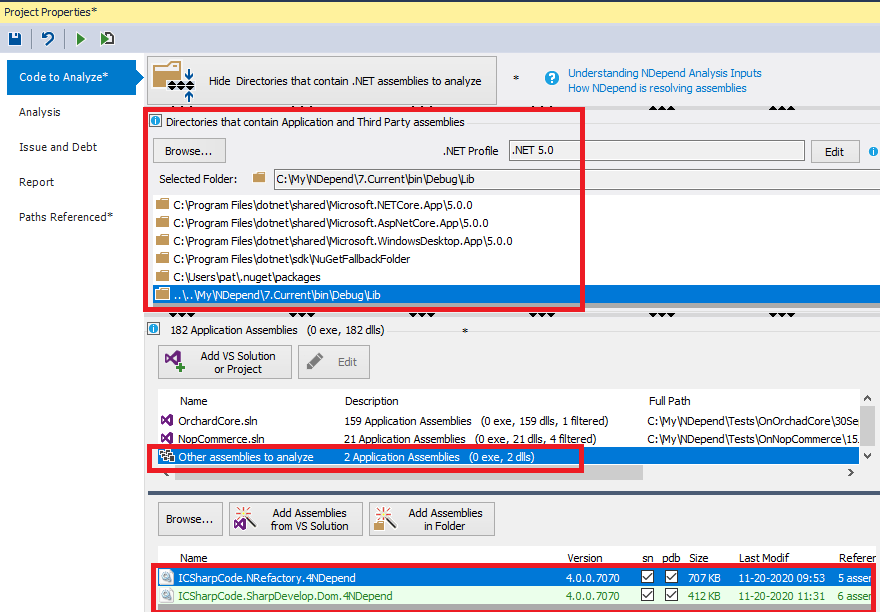Image resolution: width=880 pixels, height=612 pixels.
Task: Click folder icon of .nuget\packages directory
Action: pos(163,276)
